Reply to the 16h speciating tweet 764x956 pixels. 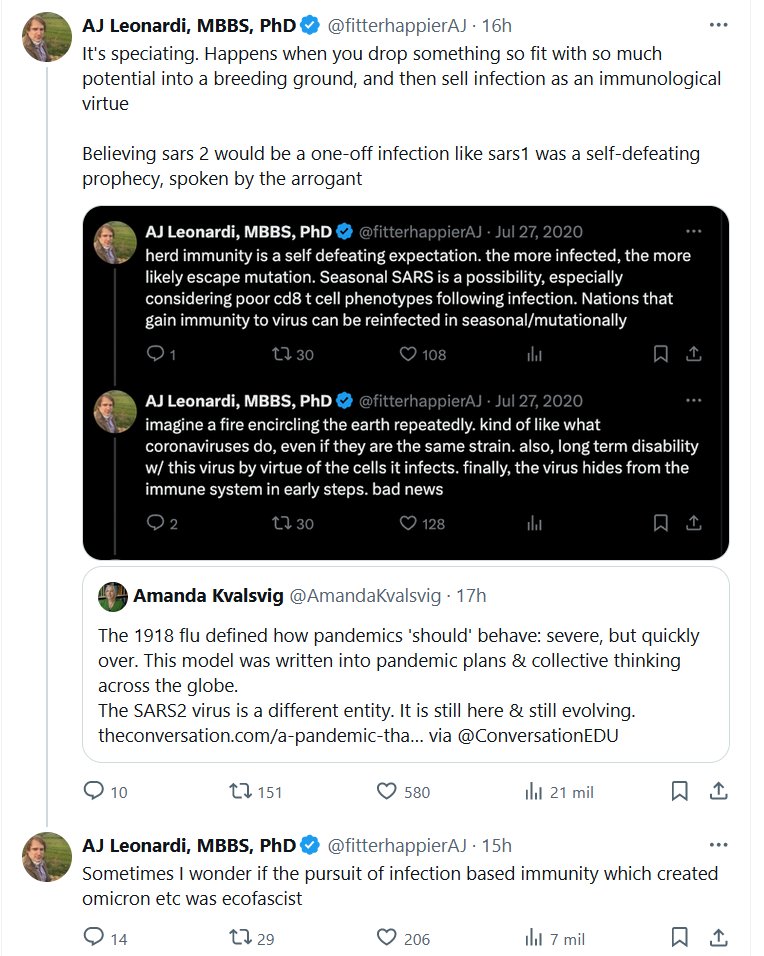[x=94, y=791]
